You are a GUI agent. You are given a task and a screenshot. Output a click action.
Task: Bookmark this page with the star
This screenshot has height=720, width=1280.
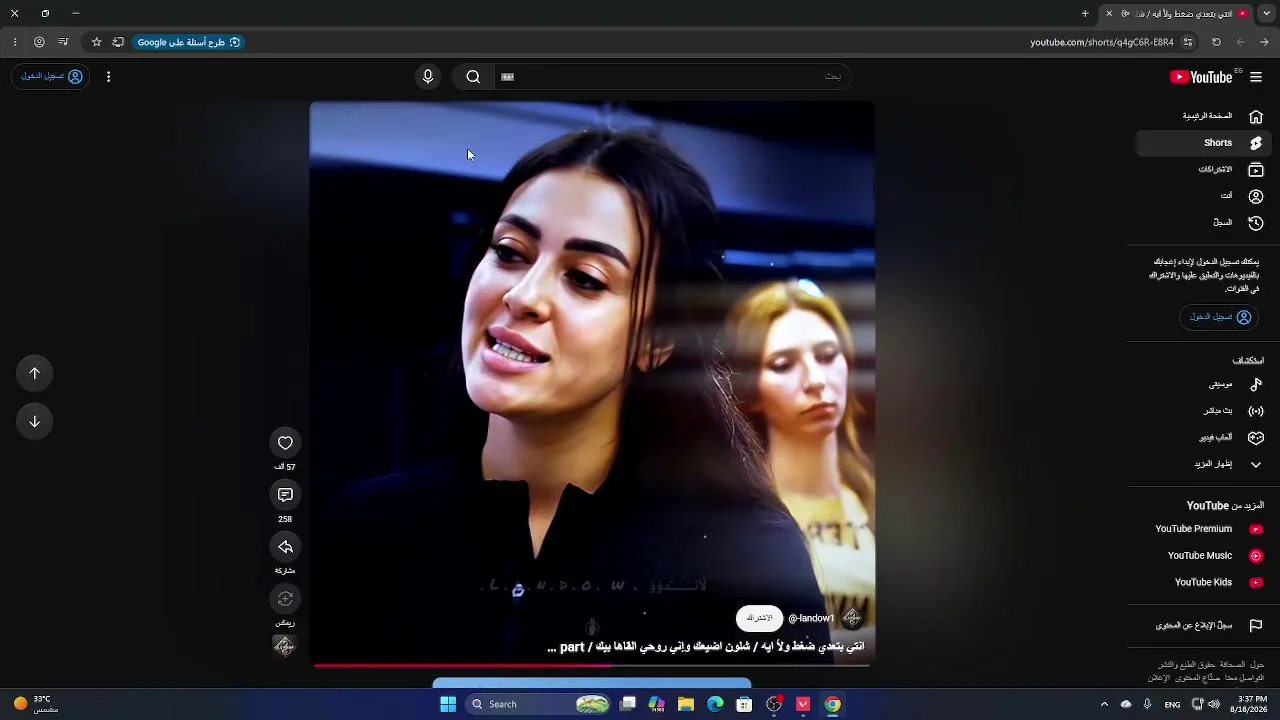coord(96,42)
